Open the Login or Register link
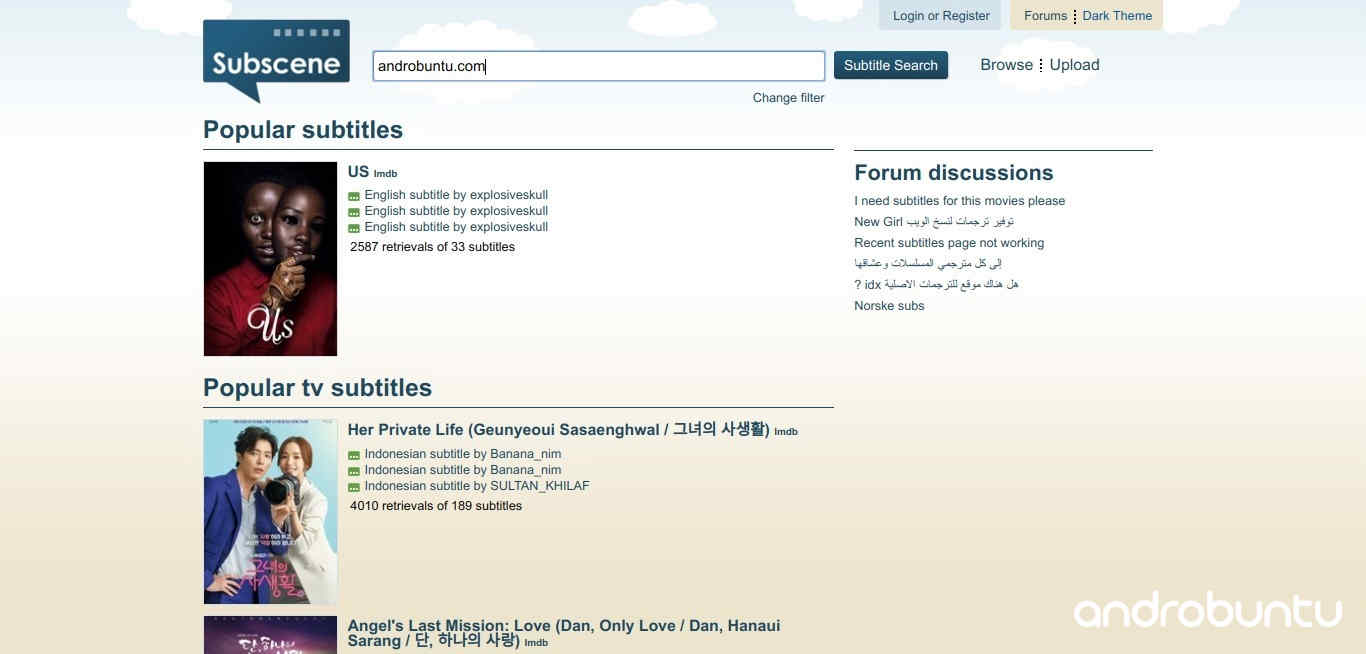This screenshot has width=1366, height=654. coord(940,16)
